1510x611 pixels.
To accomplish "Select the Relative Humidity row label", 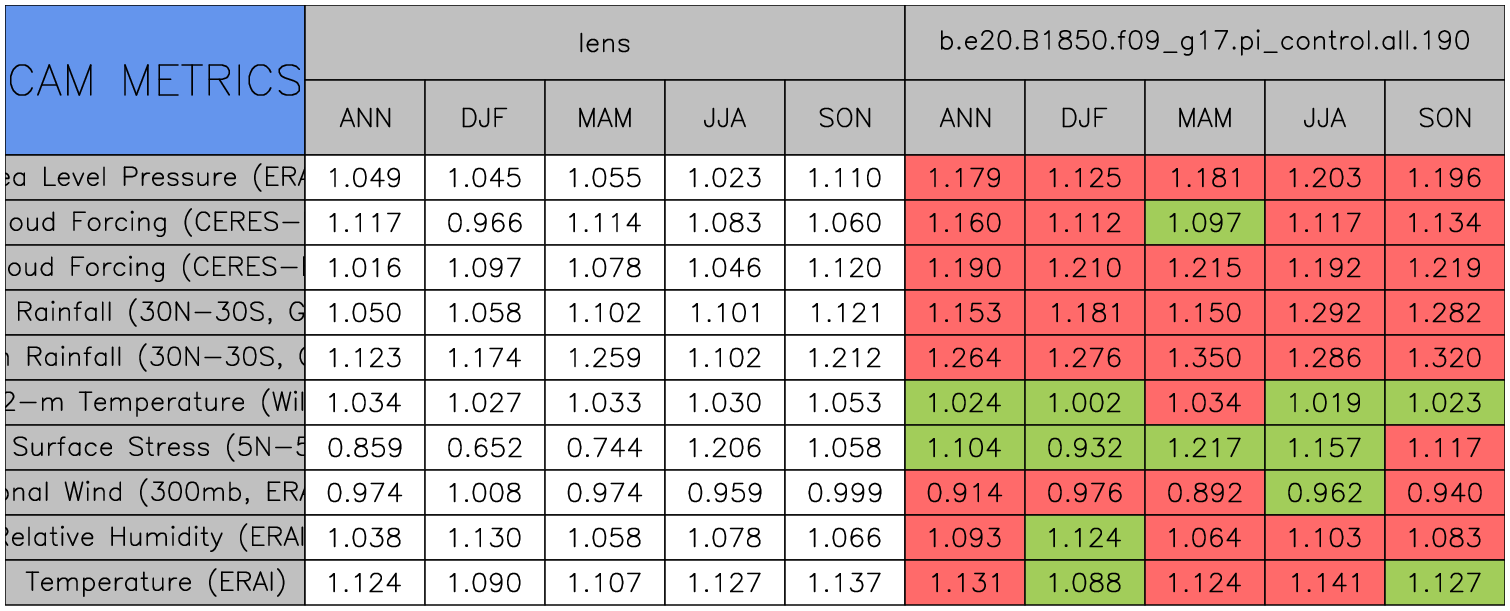I will (155, 537).
